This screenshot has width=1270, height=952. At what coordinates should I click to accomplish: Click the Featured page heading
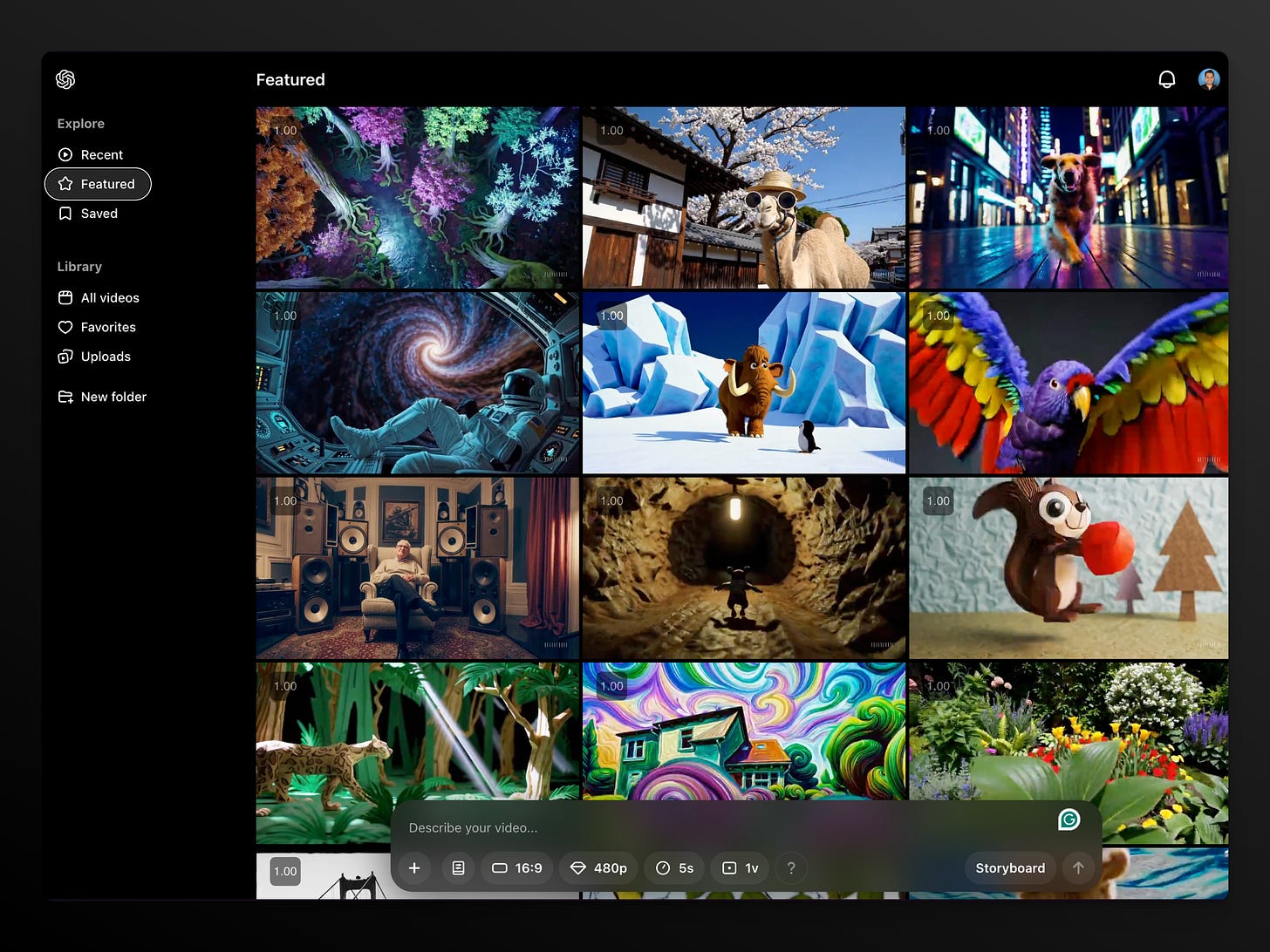coord(290,79)
